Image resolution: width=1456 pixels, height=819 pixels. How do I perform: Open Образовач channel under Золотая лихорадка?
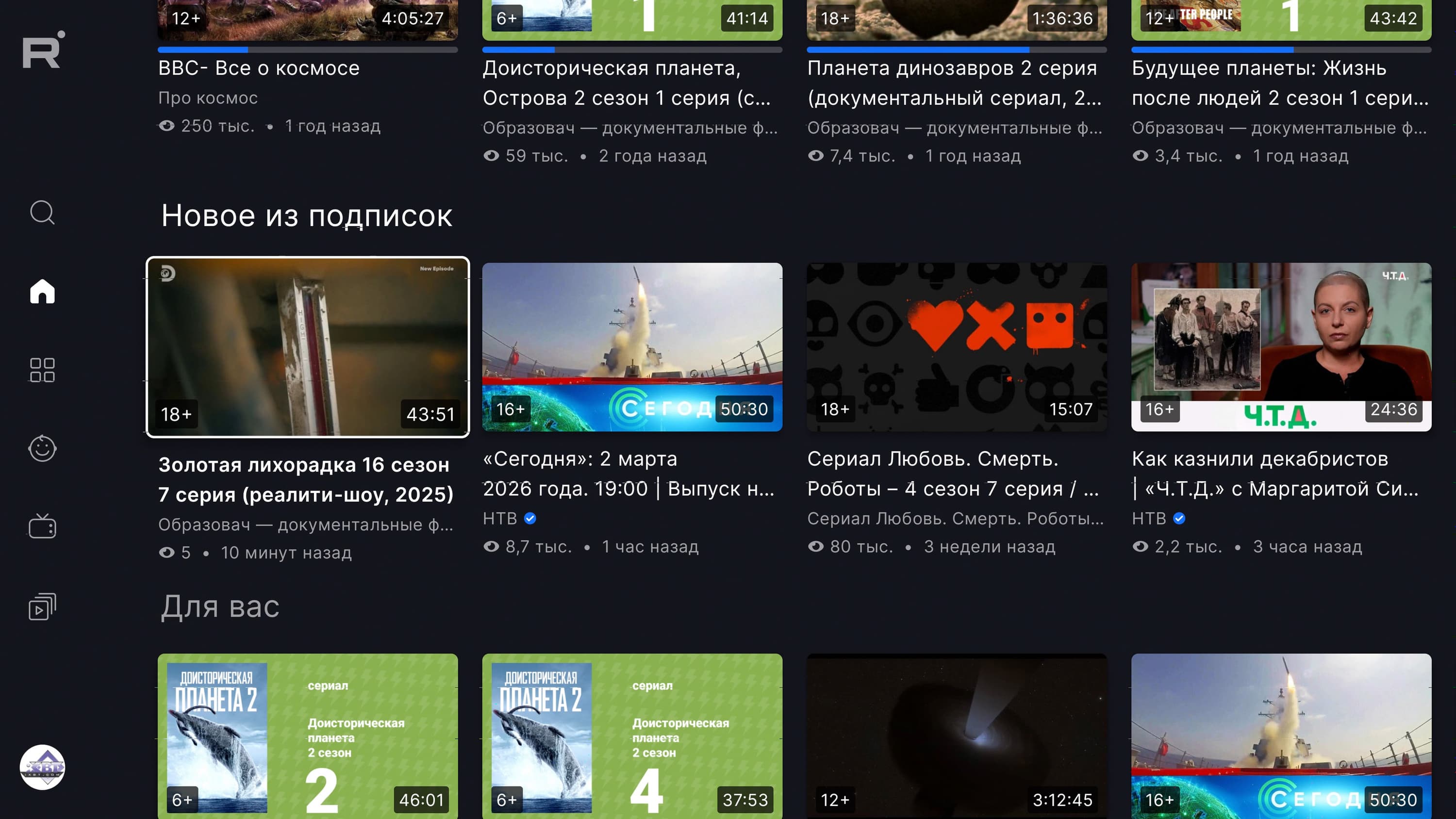tap(305, 524)
